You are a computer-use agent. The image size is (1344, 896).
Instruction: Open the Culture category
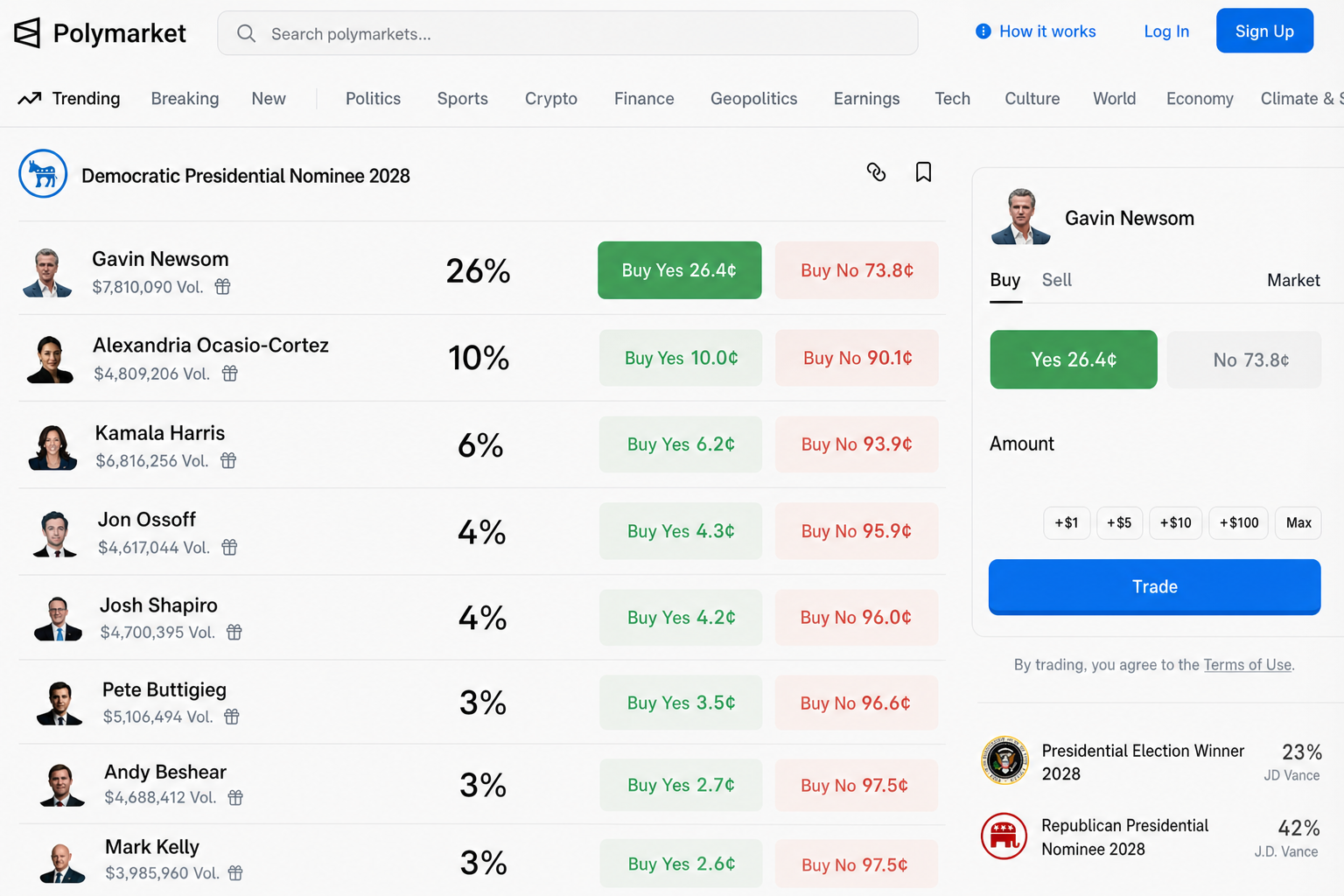(x=1032, y=99)
